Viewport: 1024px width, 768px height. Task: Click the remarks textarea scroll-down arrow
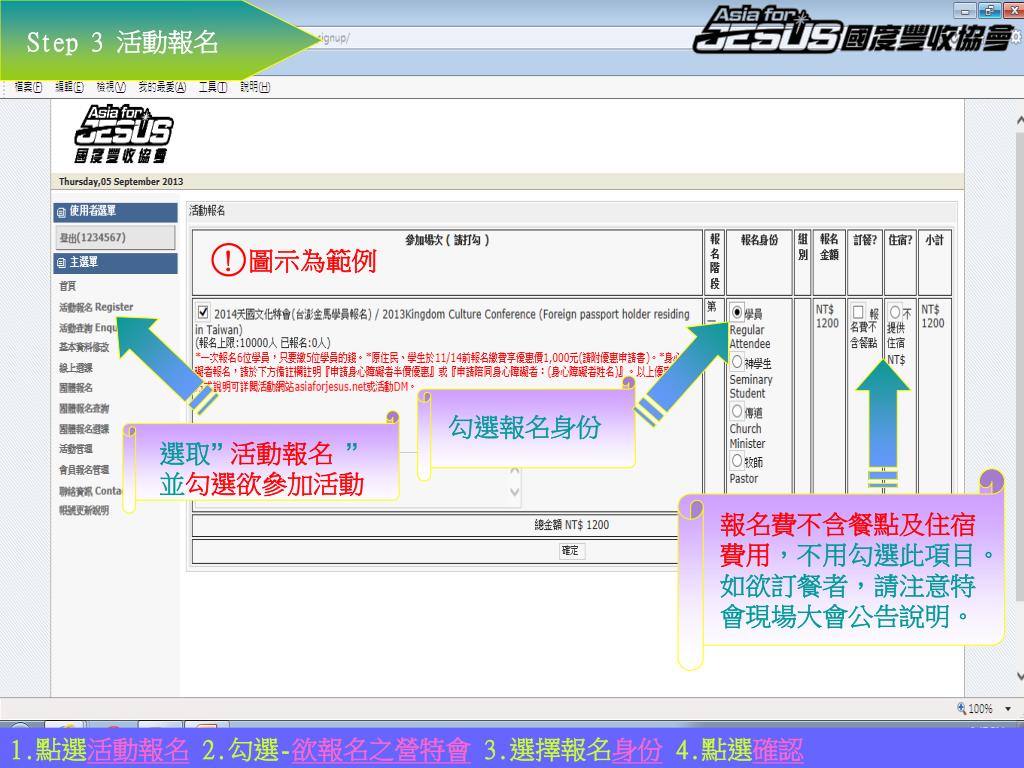pyautogui.click(x=515, y=492)
